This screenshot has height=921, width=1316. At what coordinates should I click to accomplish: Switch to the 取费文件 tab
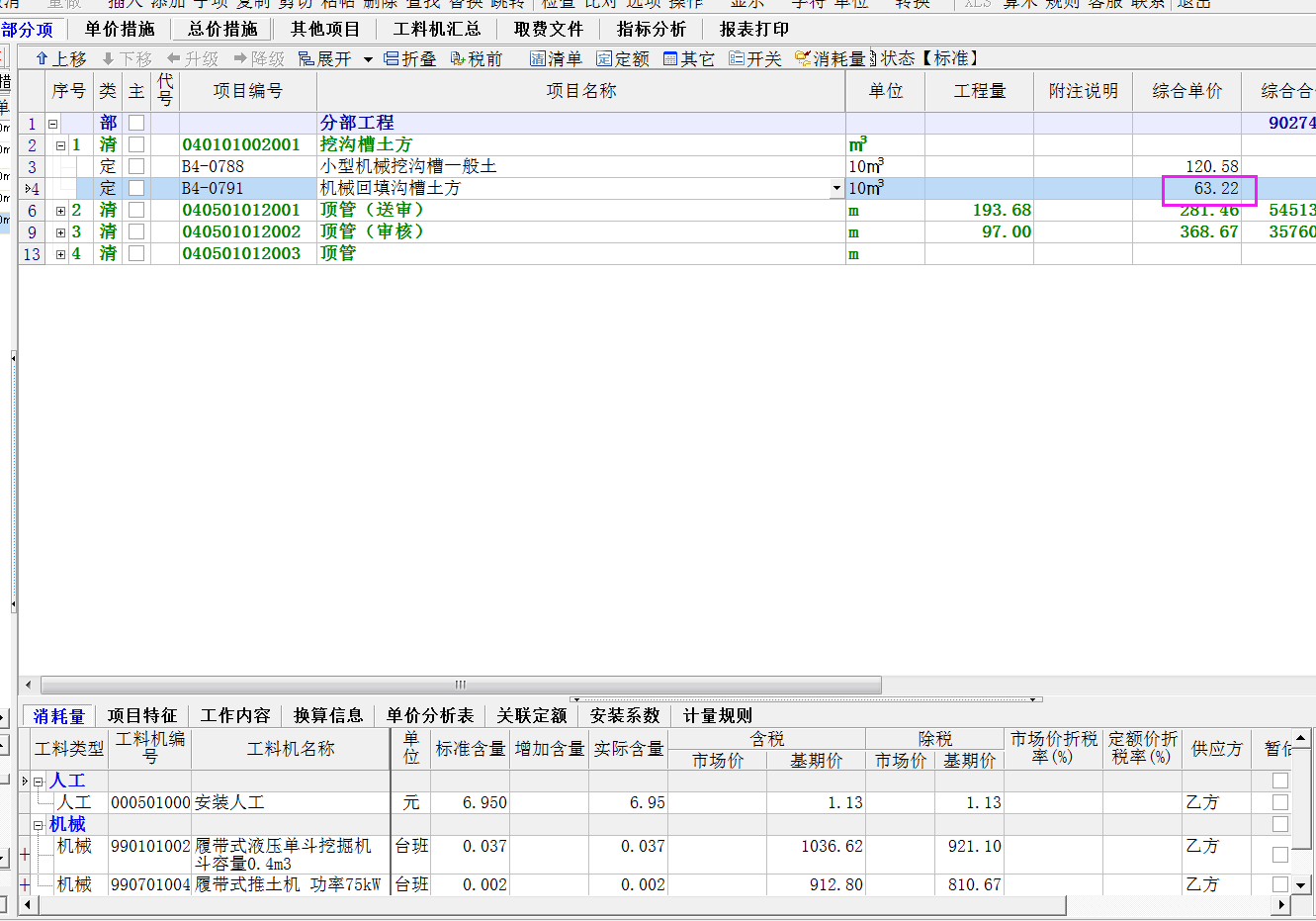549,30
